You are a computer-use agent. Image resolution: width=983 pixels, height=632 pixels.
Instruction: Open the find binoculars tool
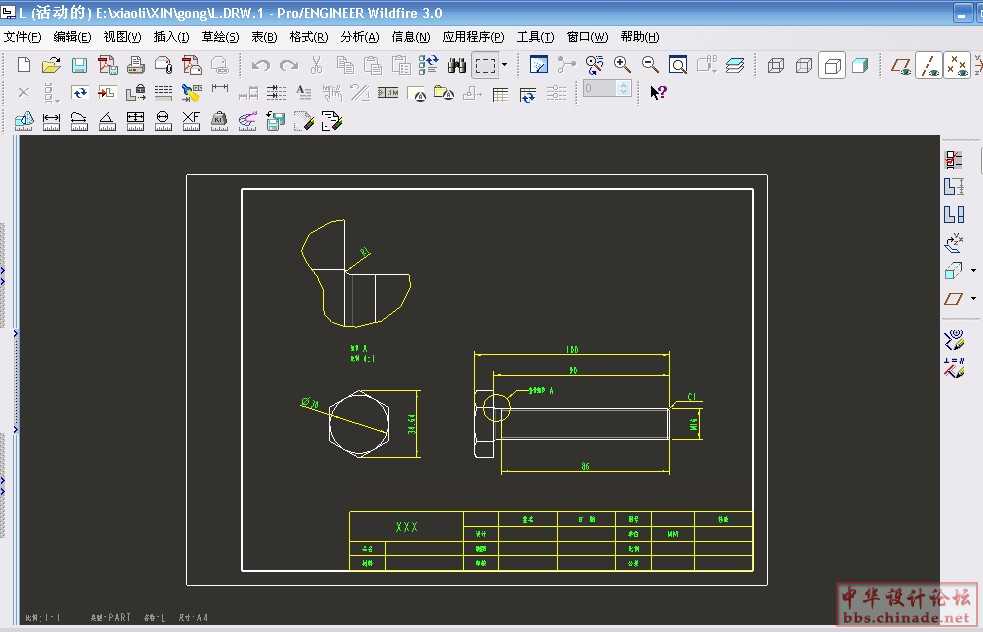pyautogui.click(x=457, y=66)
